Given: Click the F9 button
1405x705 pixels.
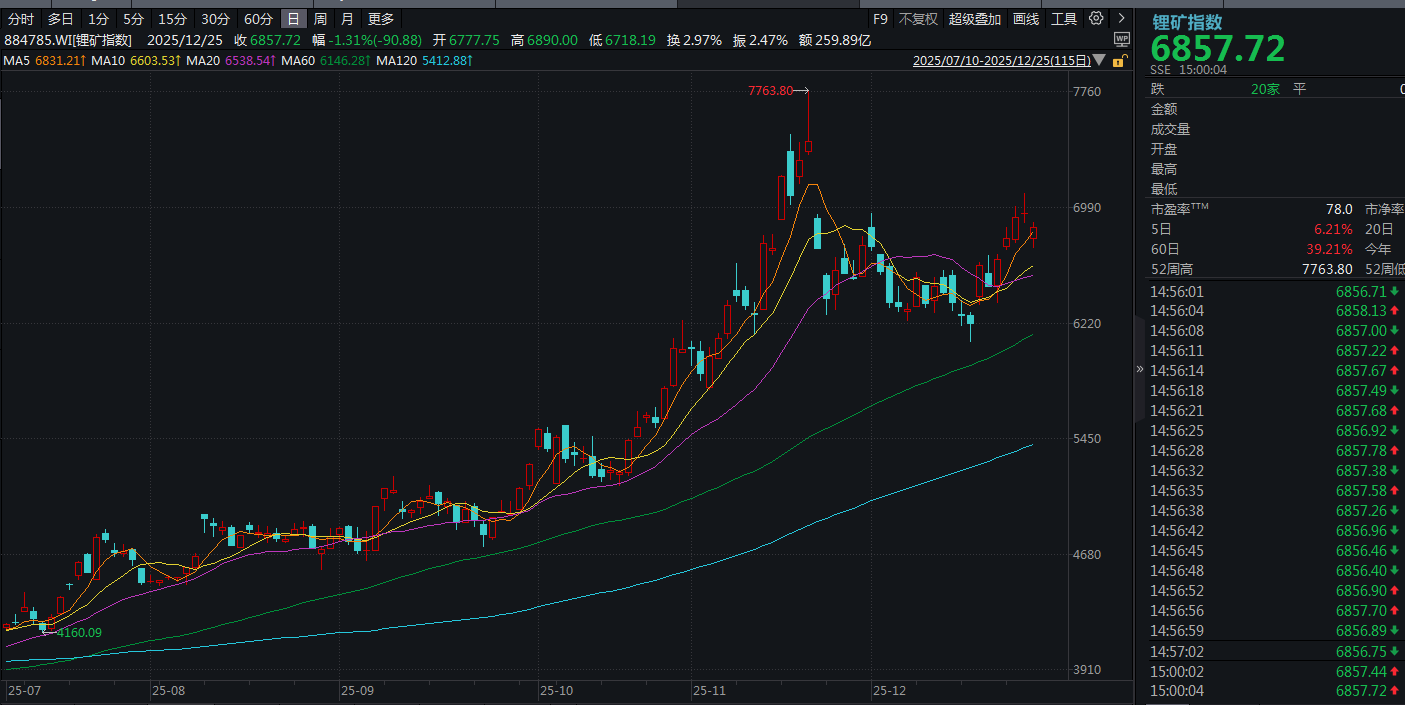Looking at the screenshot, I should (x=880, y=19).
